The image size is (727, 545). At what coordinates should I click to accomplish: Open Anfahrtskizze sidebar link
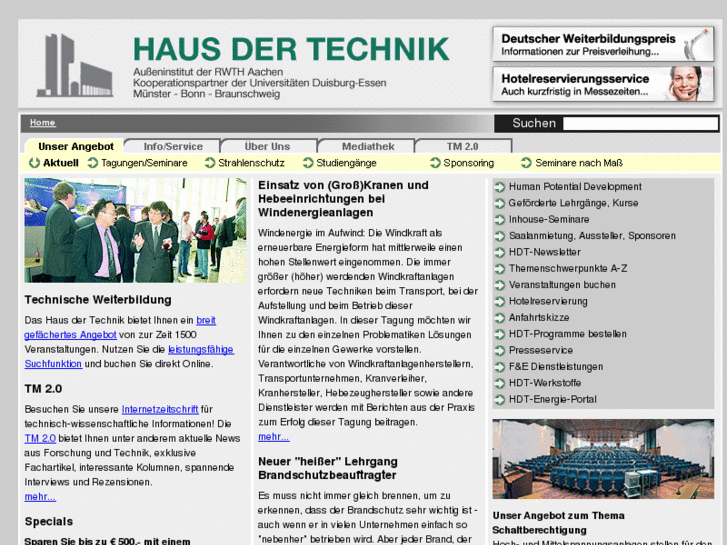tap(539, 318)
